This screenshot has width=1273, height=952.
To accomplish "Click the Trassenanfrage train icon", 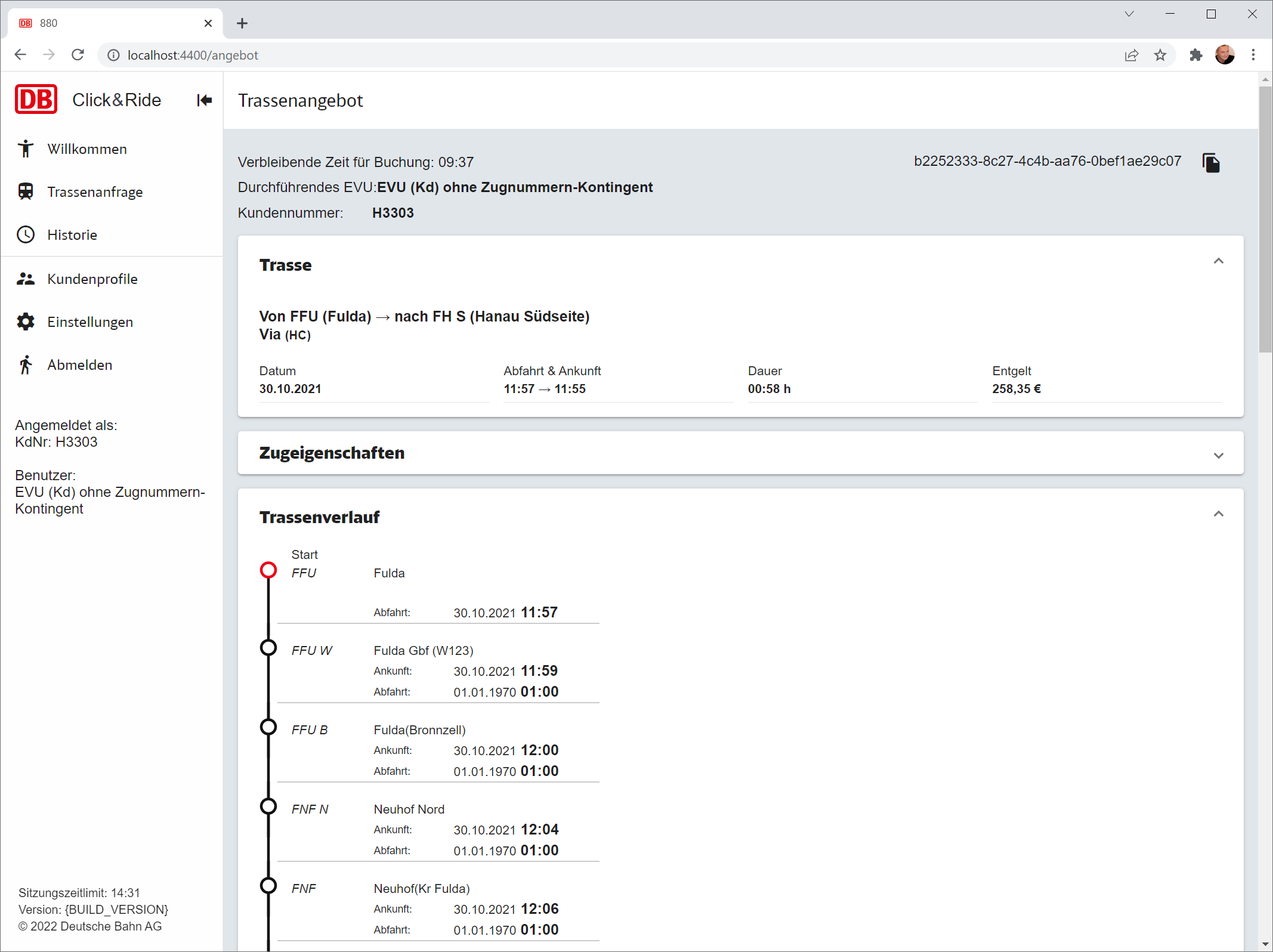I will coord(26,191).
